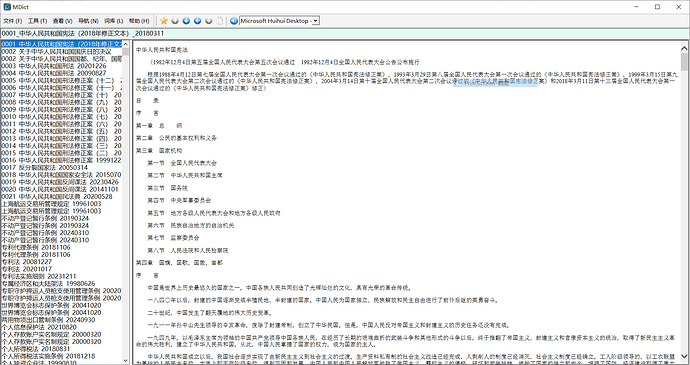
Task: Click the search input field showing 0001_中华人民共和国宪法
Action: click(345, 33)
